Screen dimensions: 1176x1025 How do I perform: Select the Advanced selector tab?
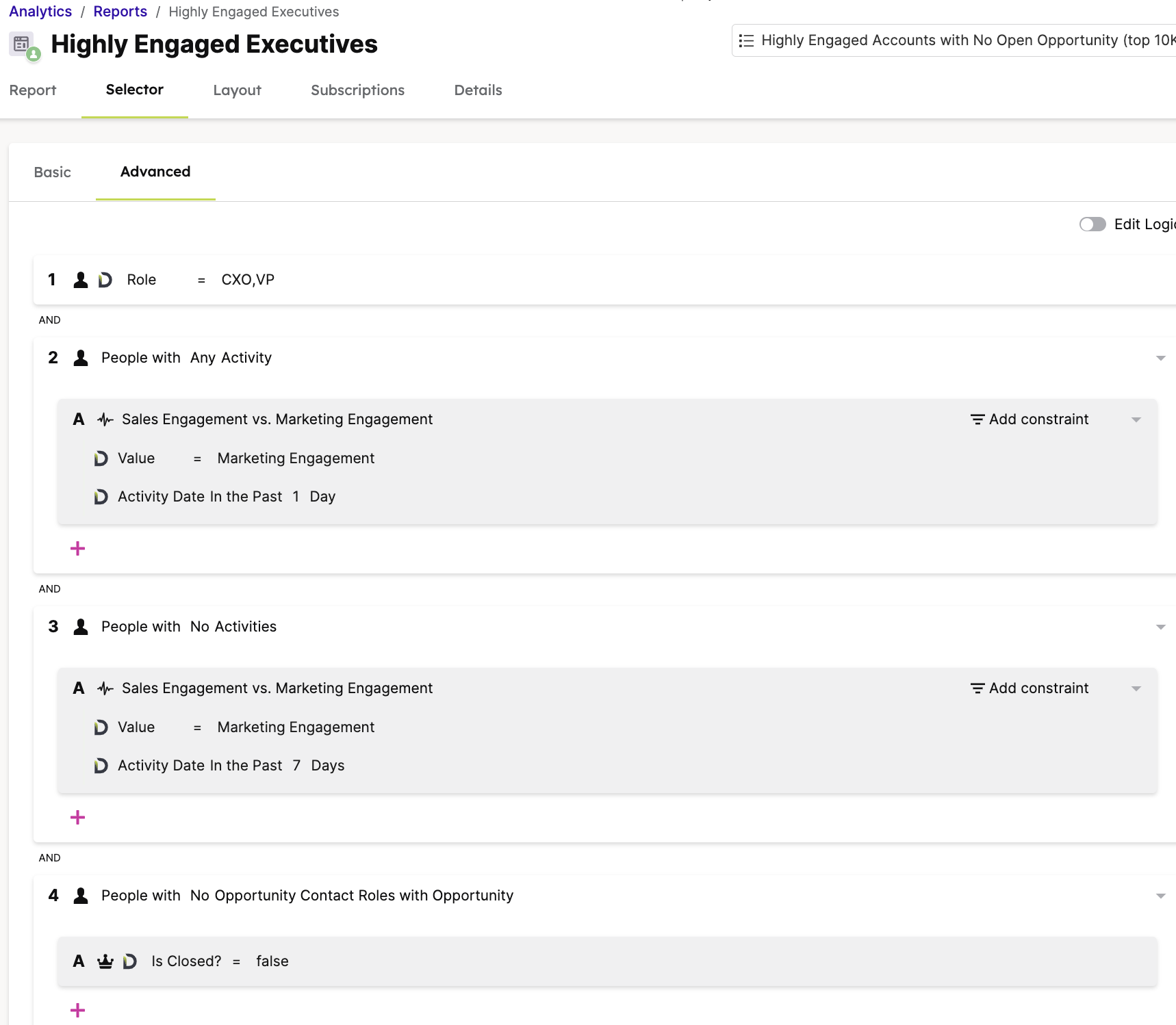tap(155, 172)
